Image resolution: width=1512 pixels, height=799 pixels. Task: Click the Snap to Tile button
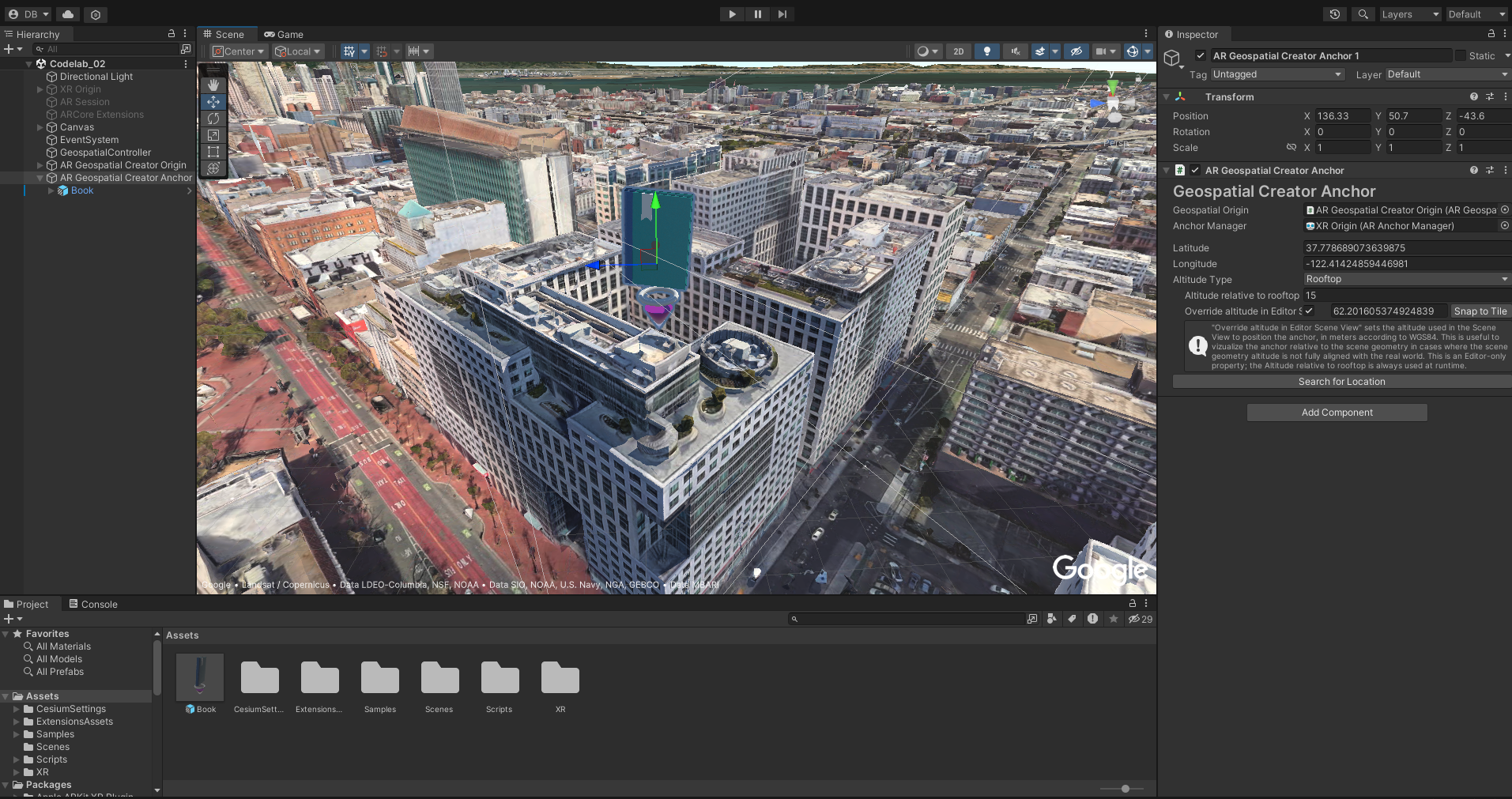(x=1480, y=311)
